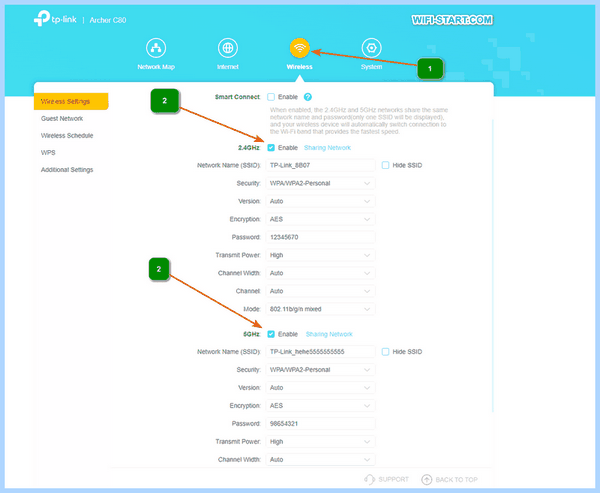Image resolution: width=600 pixels, height=493 pixels.
Task: Select Wireless Settings in sidebar
Action: tap(71, 101)
